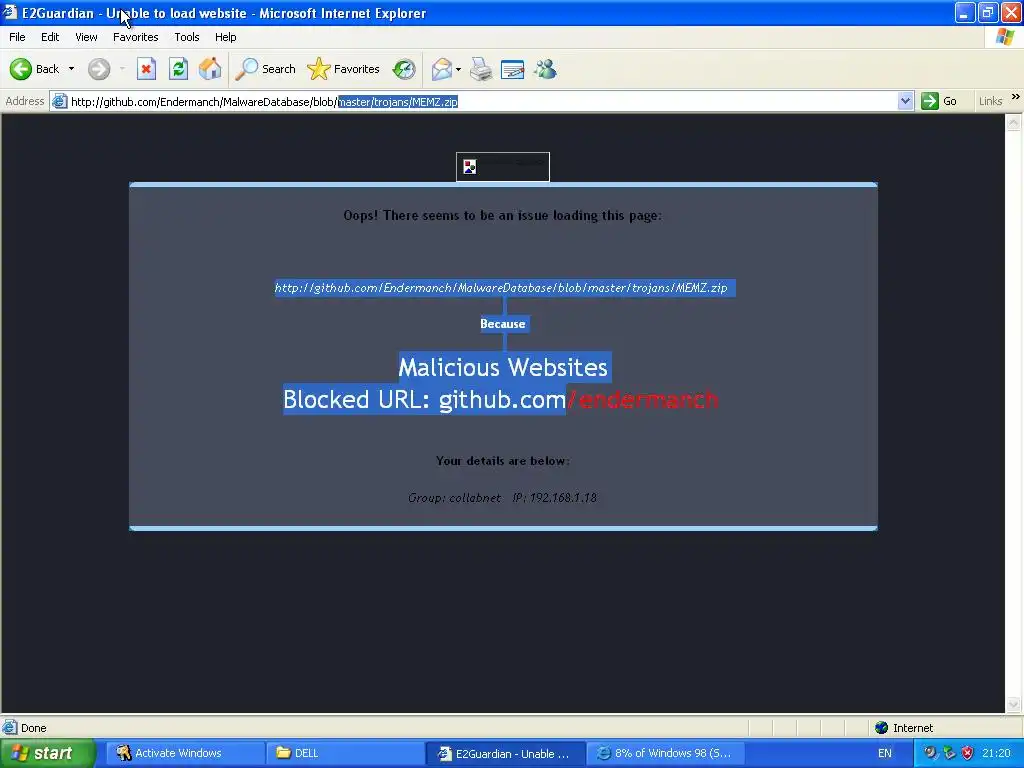Open the Edit menu
This screenshot has height=768, width=1024.
[50, 37]
